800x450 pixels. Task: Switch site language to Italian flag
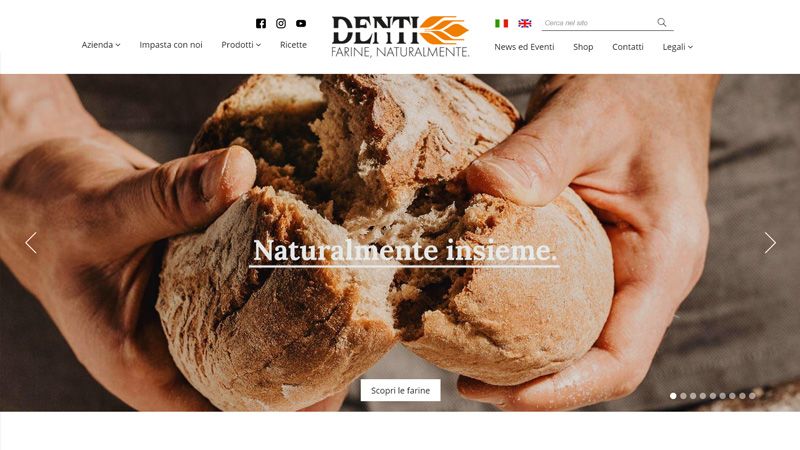tap(502, 23)
